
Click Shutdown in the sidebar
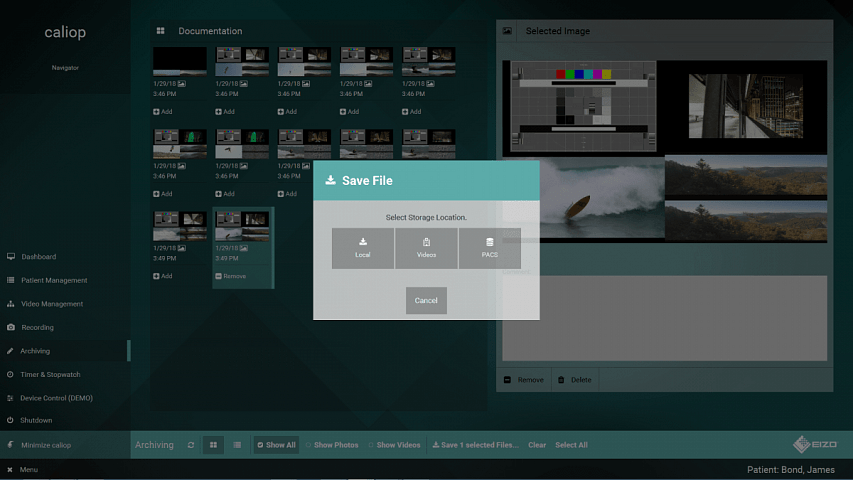[x=36, y=420]
